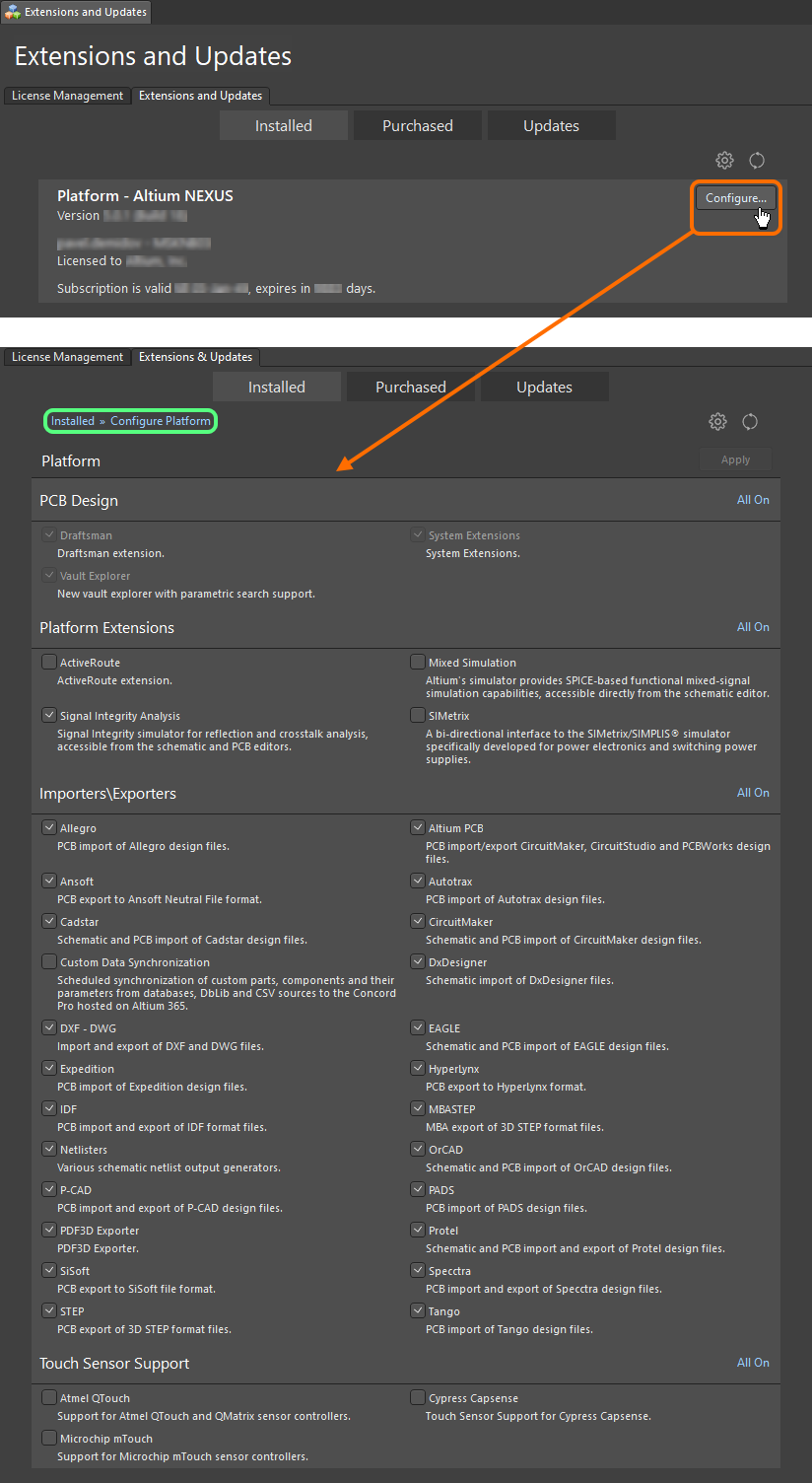Enable Atmel QTouch support
This screenshot has height=1483, width=812.
point(49,1398)
